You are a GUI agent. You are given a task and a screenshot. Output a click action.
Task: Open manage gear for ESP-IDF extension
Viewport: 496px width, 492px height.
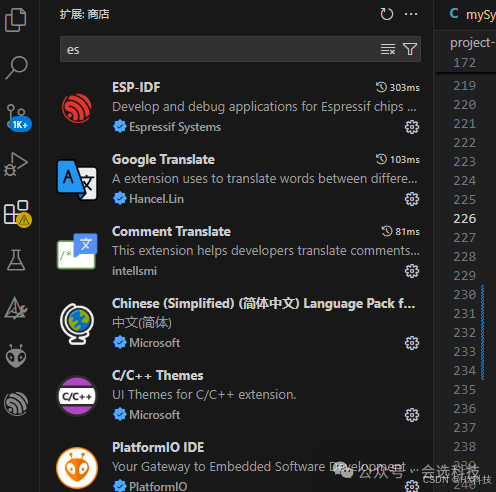(412, 127)
